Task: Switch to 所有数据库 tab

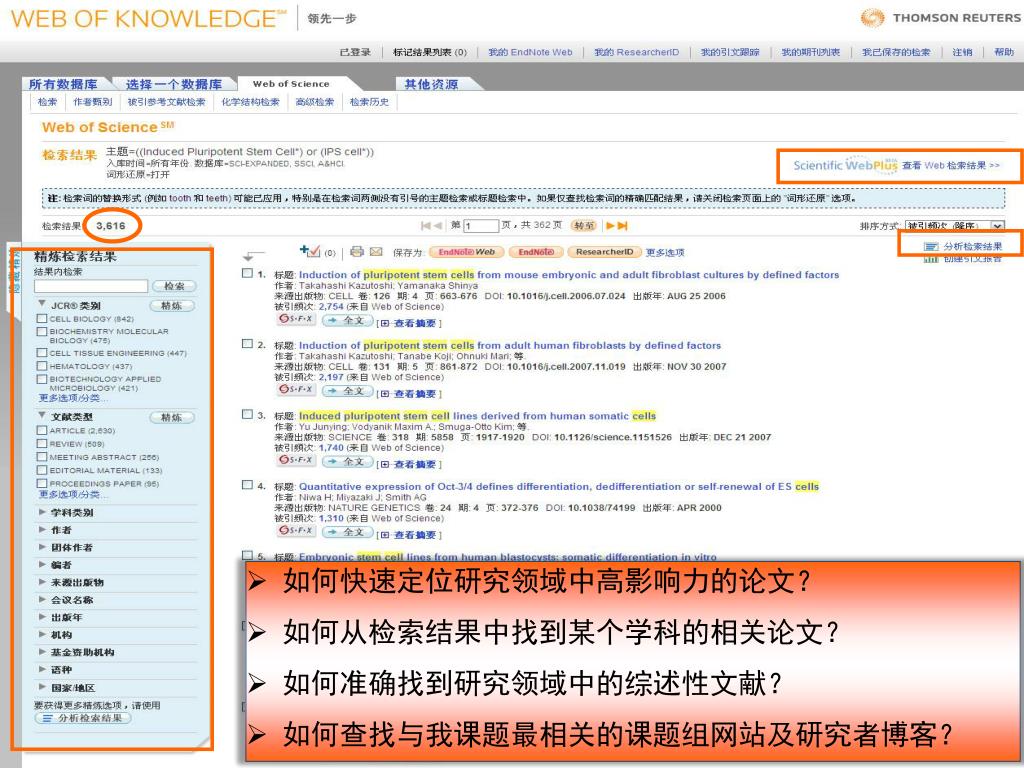Action: coord(63,84)
